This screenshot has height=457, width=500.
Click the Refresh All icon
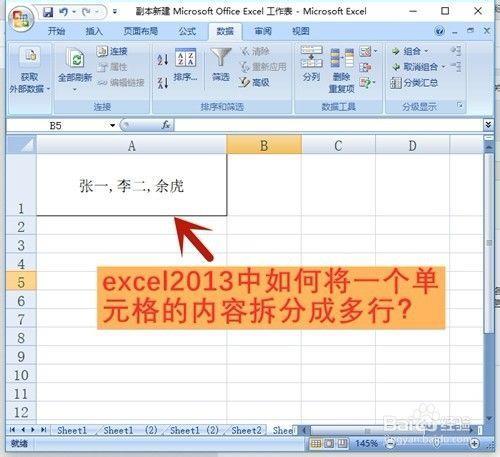coord(76,58)
